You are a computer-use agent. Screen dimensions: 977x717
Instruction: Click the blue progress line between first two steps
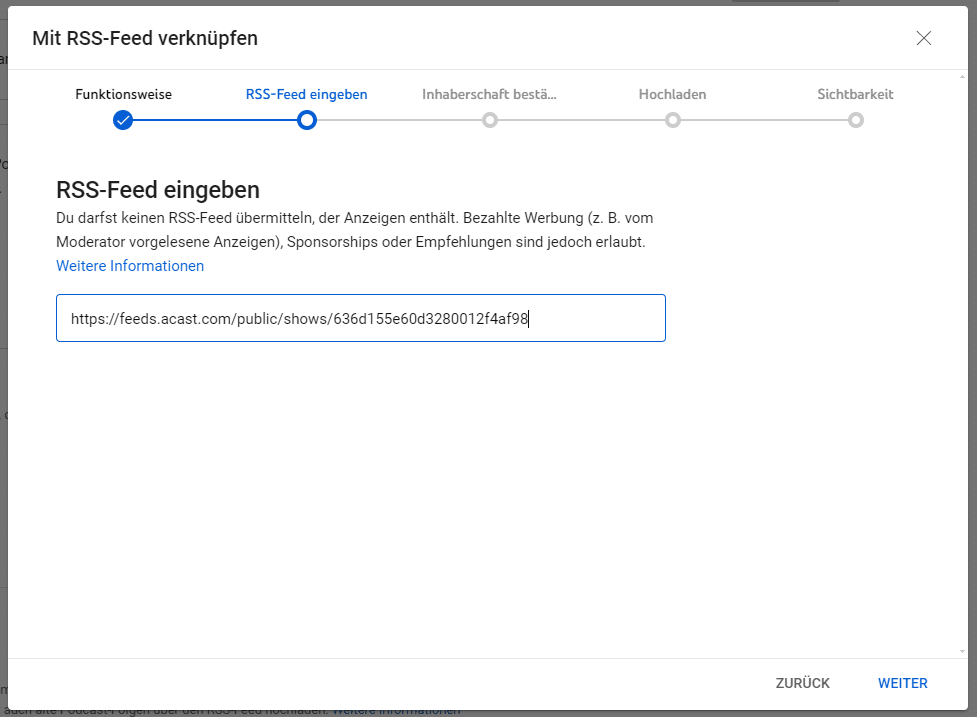(x=215, y=120)
